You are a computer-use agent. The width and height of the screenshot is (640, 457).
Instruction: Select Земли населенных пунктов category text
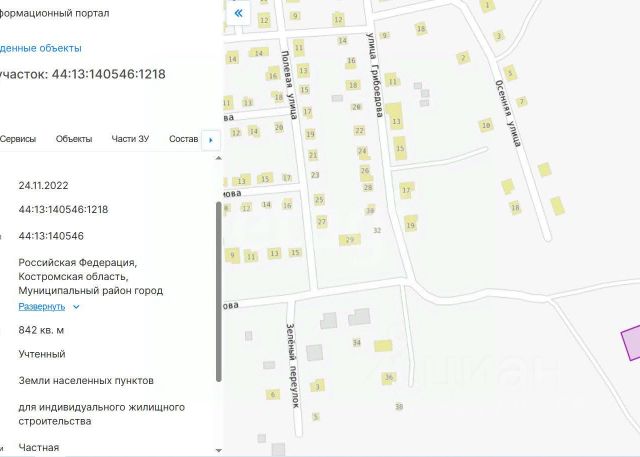point(86,381)
